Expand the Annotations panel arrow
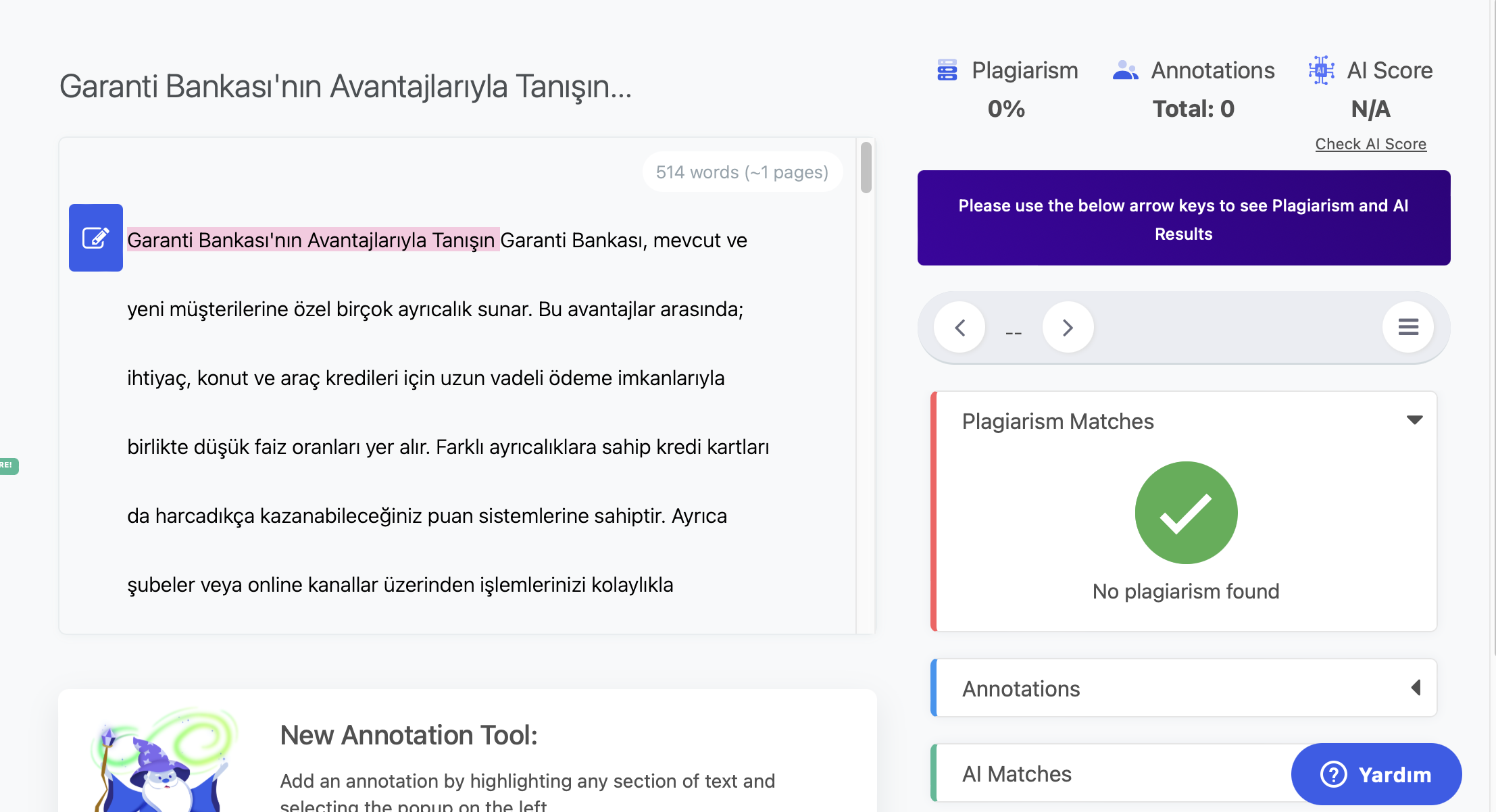This screenshot has height=812, width=1496. [x=1416, y=688]
